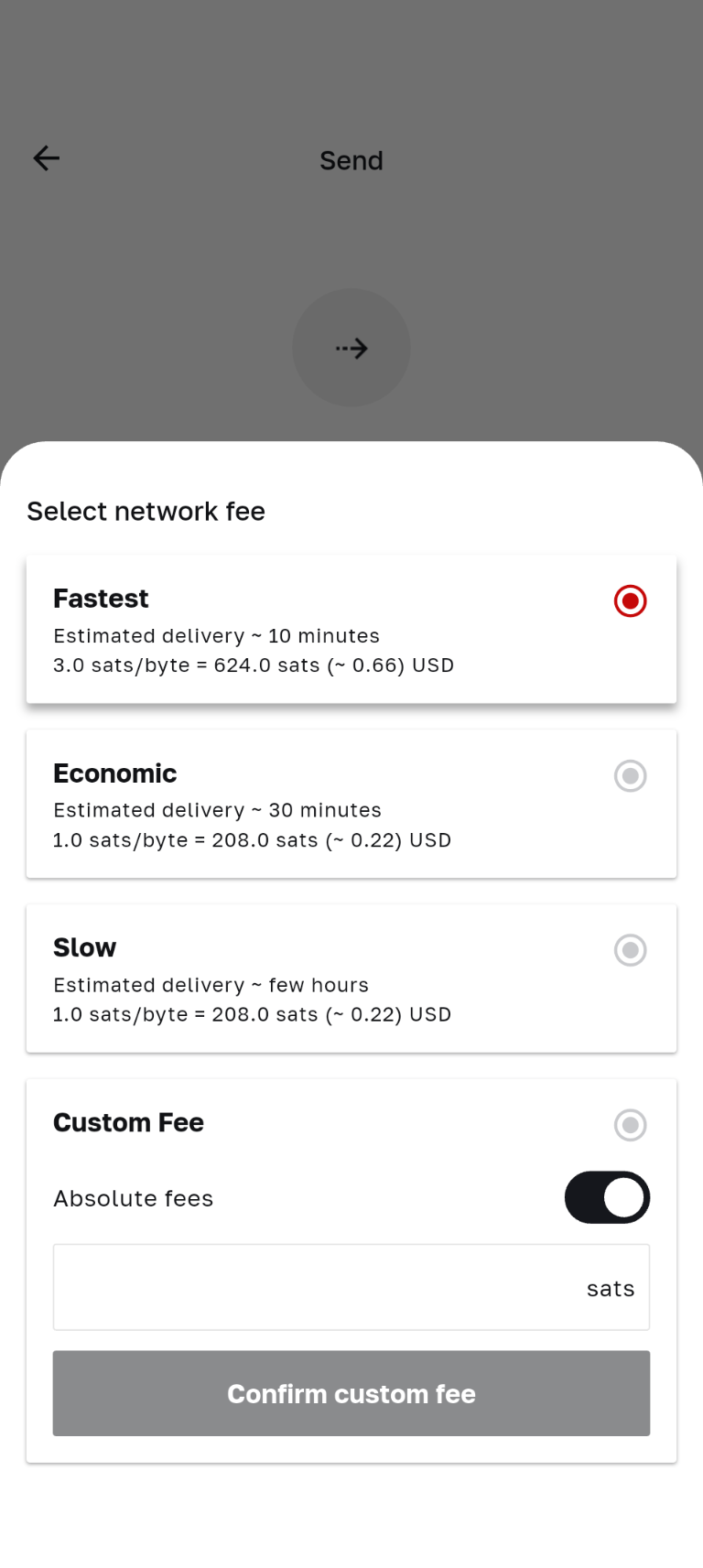This screenshot has height=1568, width=703.
Task: Click the Select network fee heading
Action: click(146, 511)
